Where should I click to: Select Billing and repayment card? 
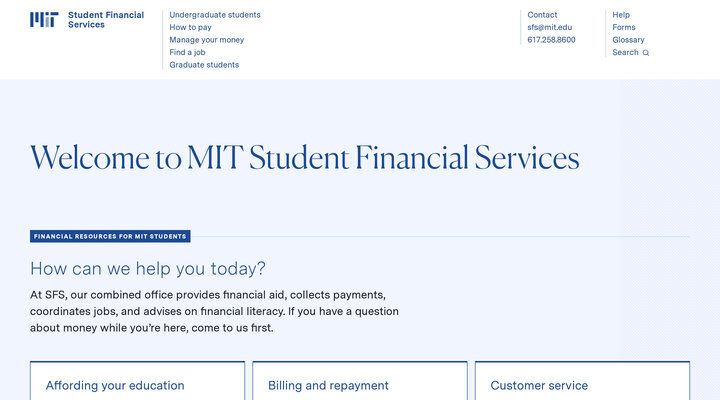click(x=328, y=385)
